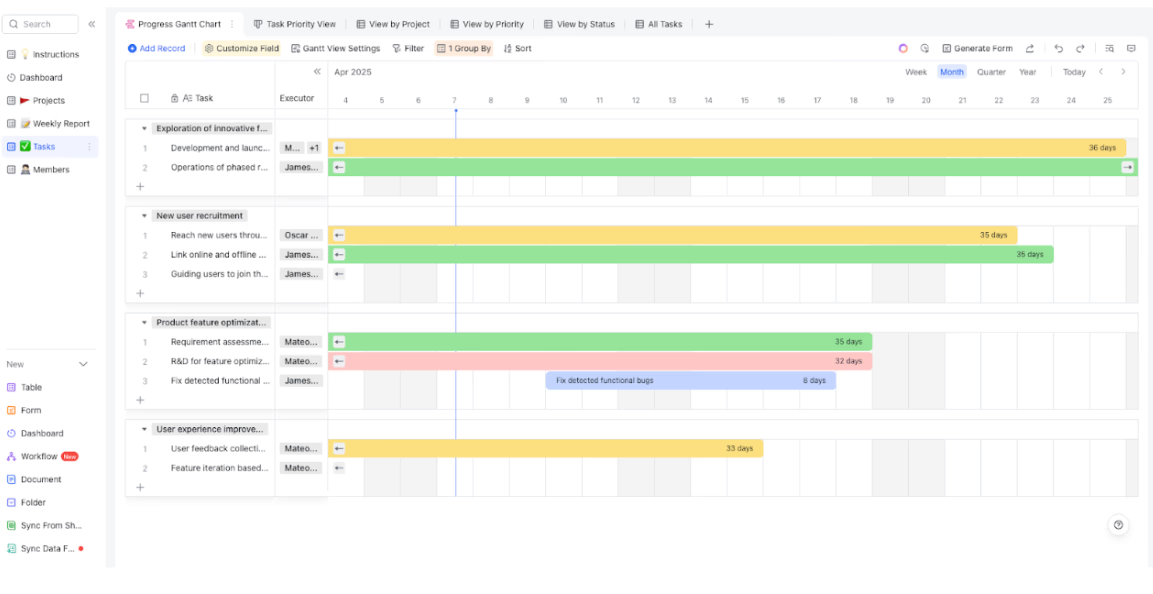Click the Customize Field button
Screen dimensions: 1153x594
click(x=242, y=49)
